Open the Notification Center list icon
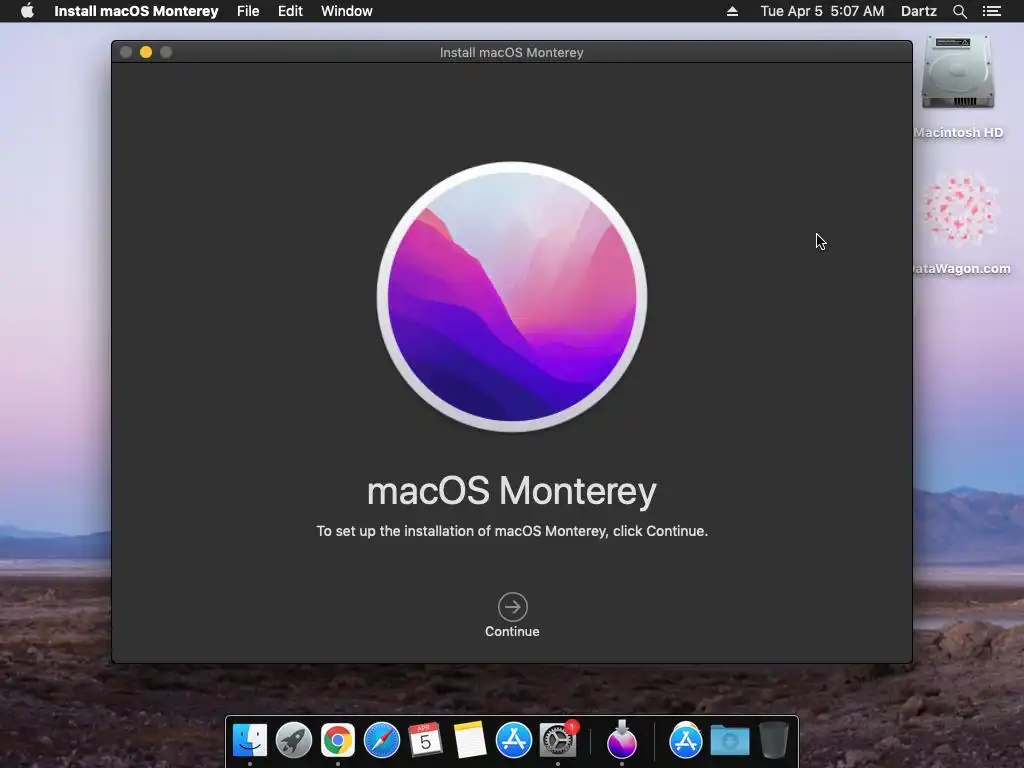The width and height of the screenshot is (1024, 768). coord(991,11)
